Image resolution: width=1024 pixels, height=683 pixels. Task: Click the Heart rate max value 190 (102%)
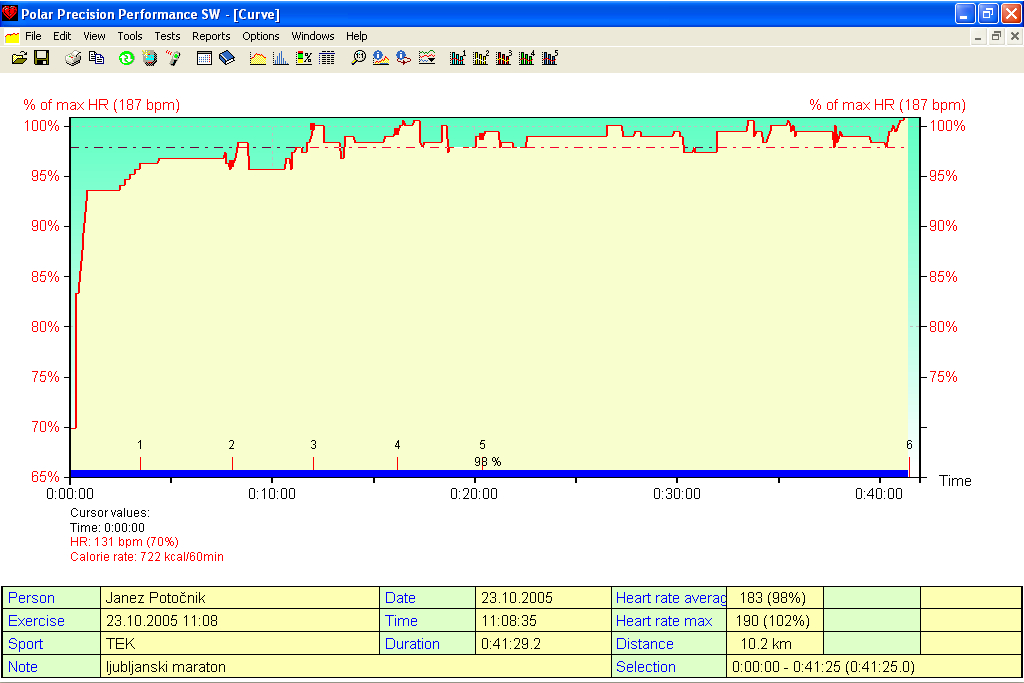click(775, 621)
